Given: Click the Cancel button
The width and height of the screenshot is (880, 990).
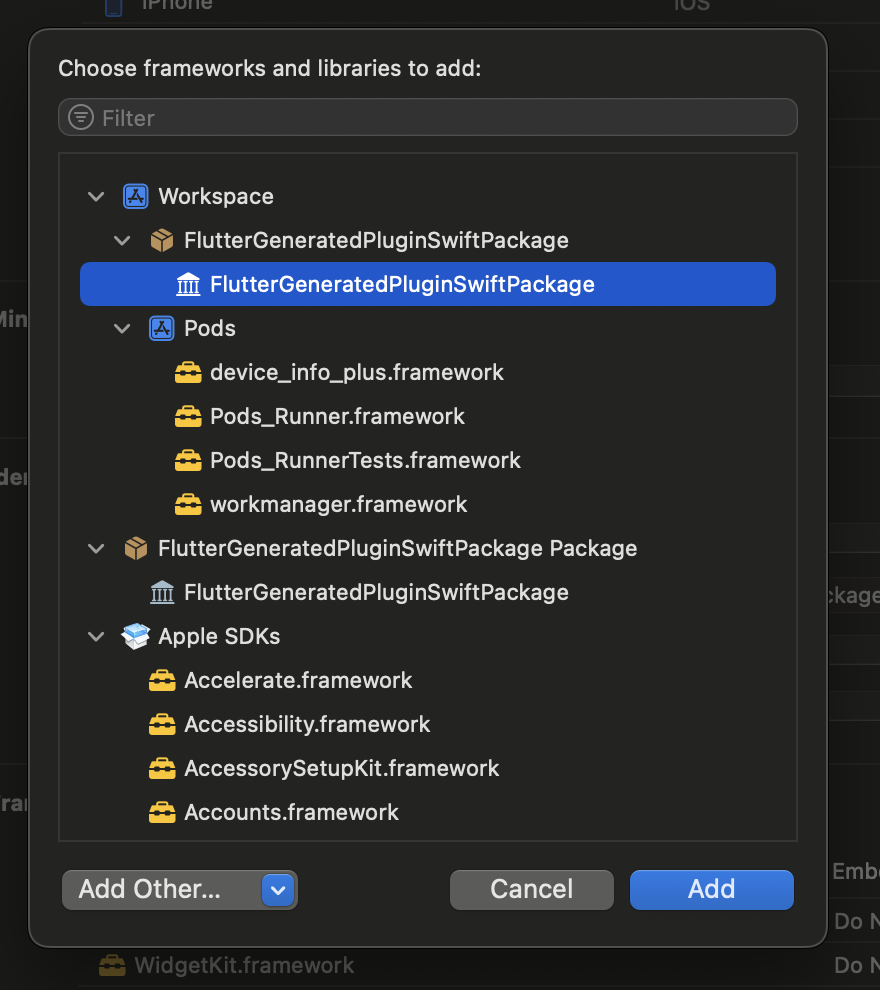Looking at the screenshot, I should pyautogui.click(x=531, y=889).
